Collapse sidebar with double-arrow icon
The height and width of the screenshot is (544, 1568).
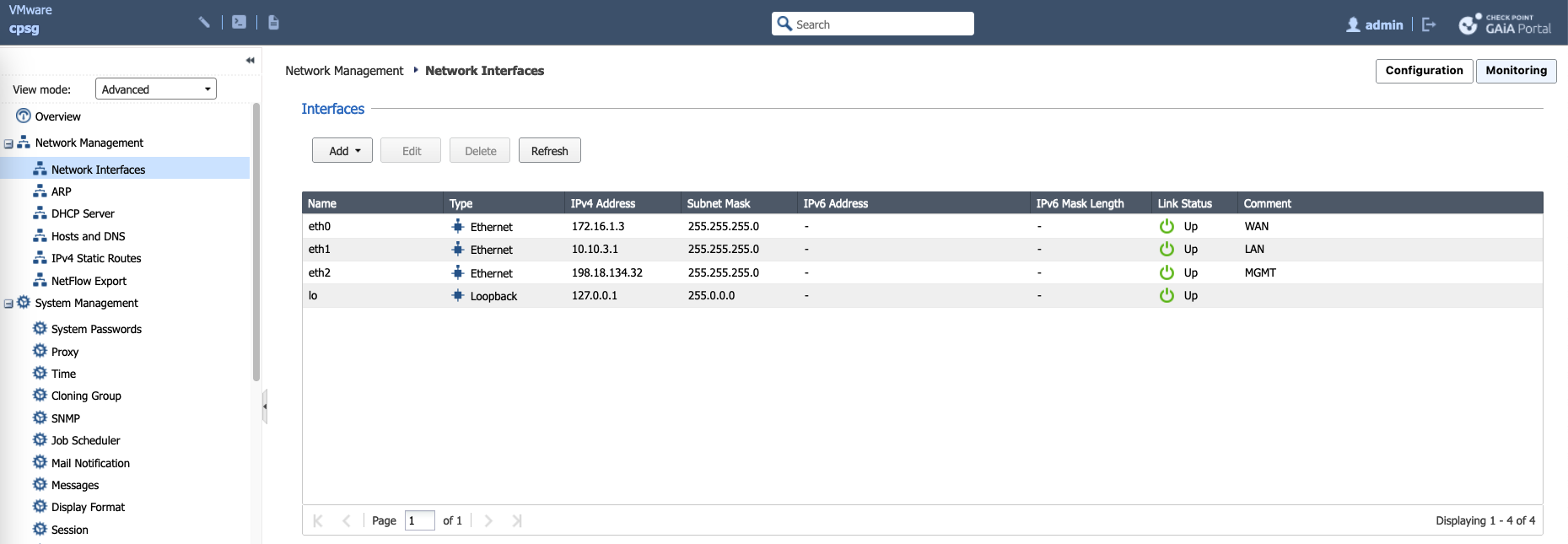pos(250,61)
